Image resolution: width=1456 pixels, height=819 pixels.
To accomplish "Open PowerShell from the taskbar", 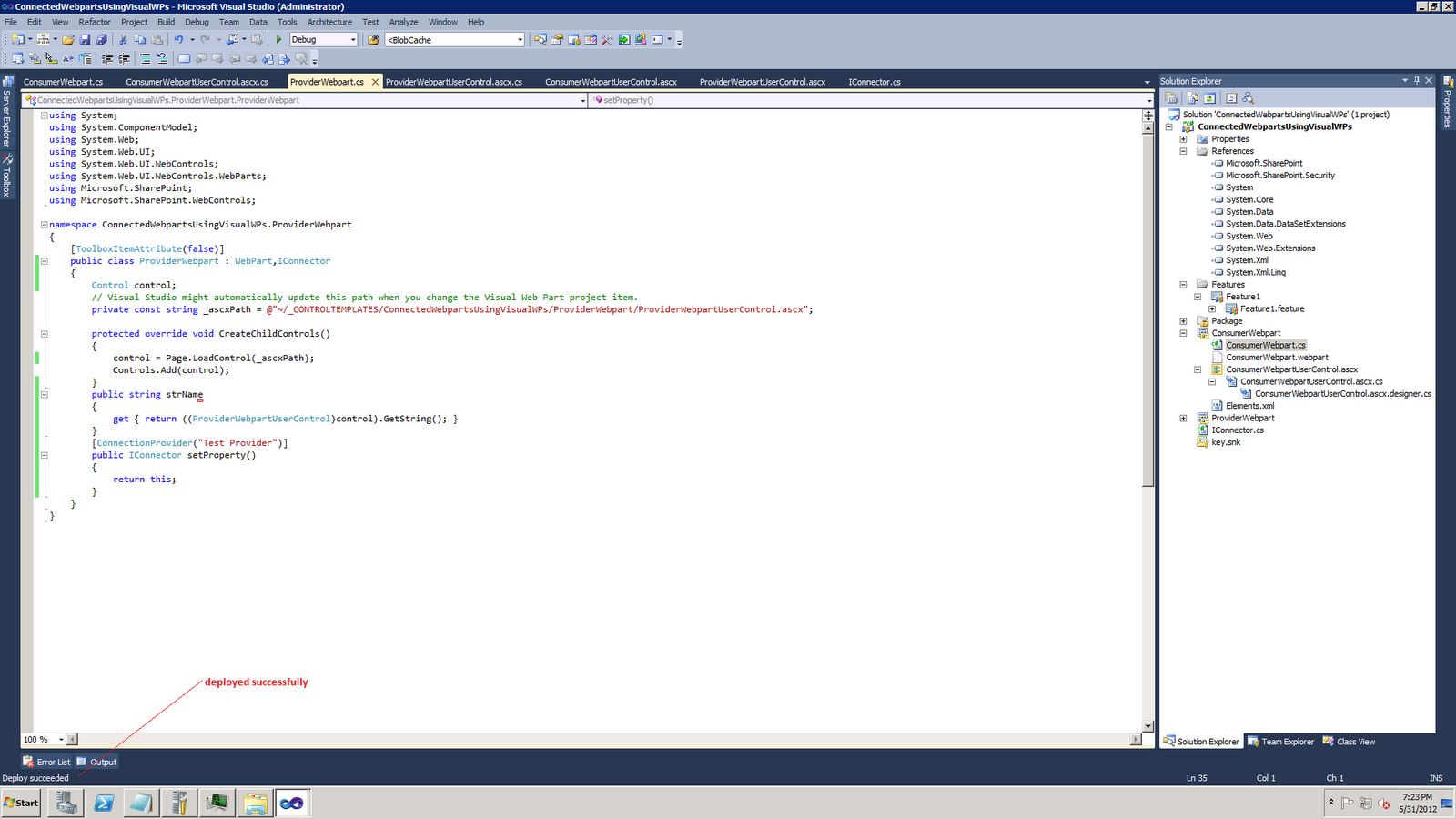I will click(104, 803).
